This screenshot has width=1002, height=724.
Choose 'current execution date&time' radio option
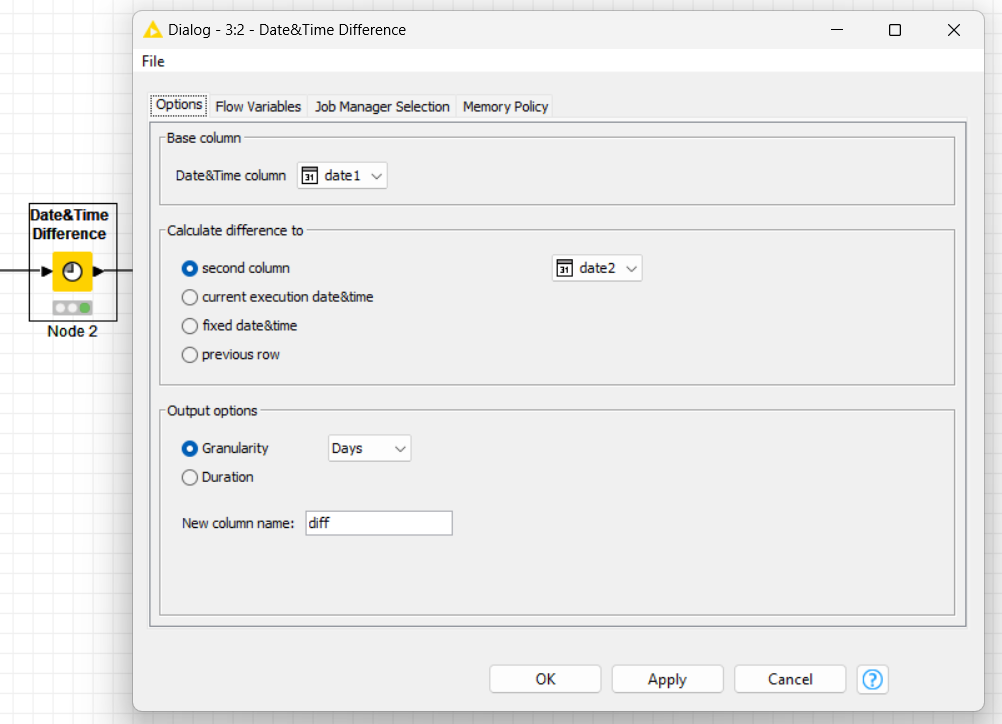tap(189, 297)
